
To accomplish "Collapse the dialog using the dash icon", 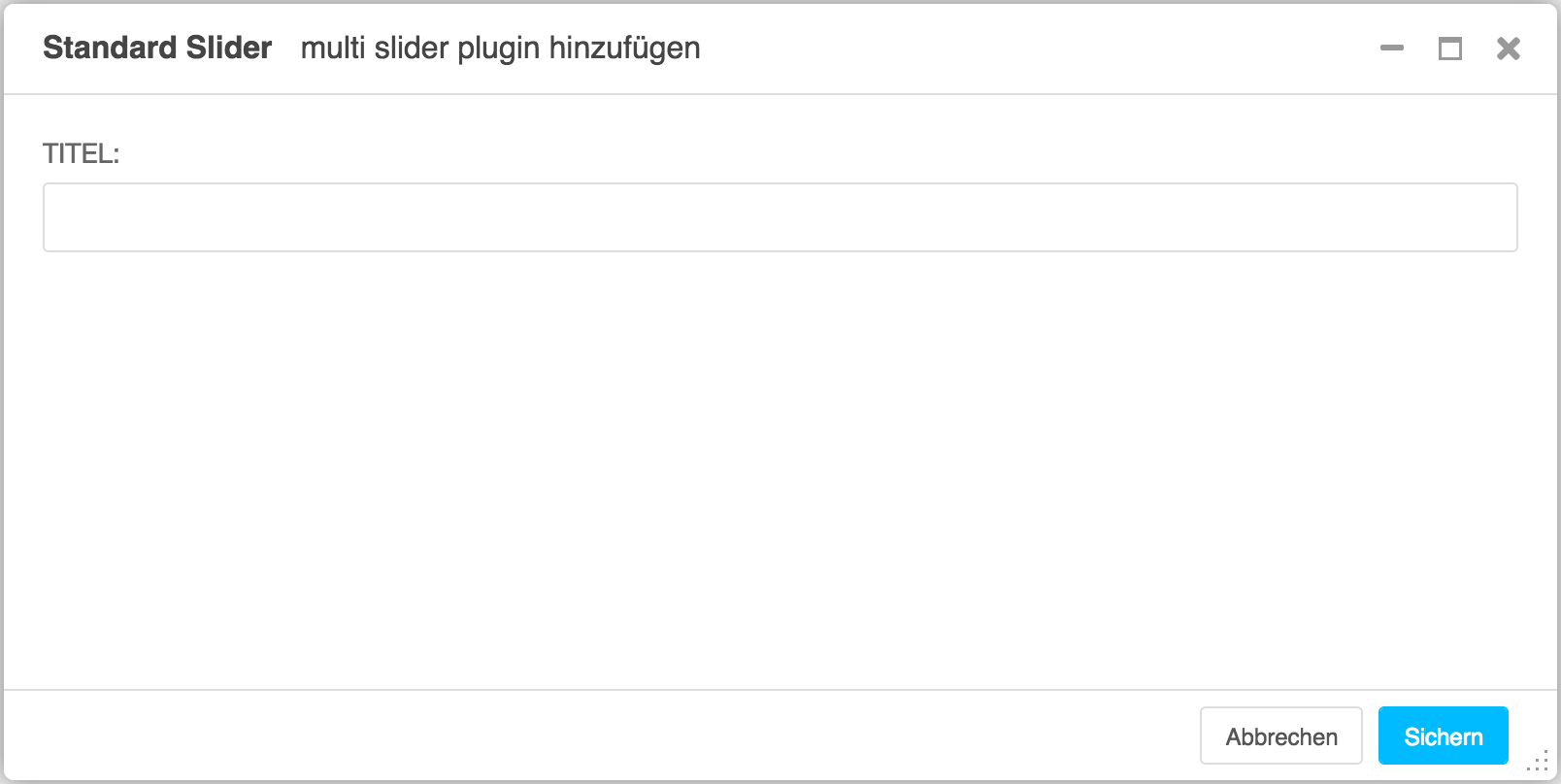I will click(1392, 48).
